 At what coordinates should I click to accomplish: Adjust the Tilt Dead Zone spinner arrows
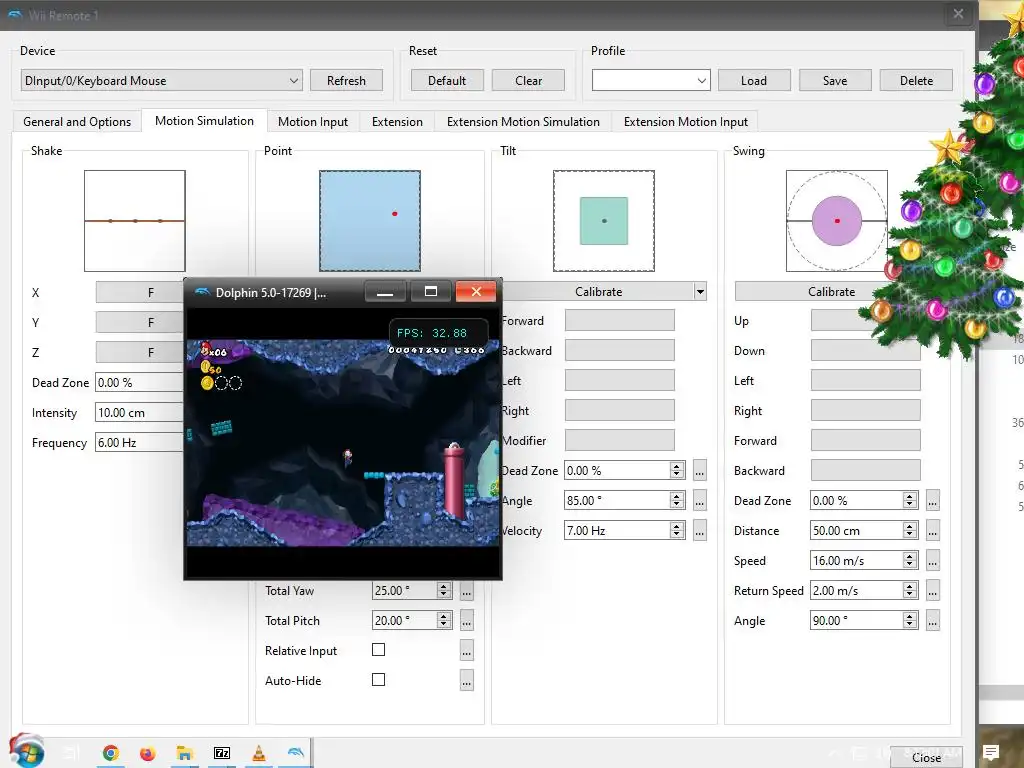(677, 470)
